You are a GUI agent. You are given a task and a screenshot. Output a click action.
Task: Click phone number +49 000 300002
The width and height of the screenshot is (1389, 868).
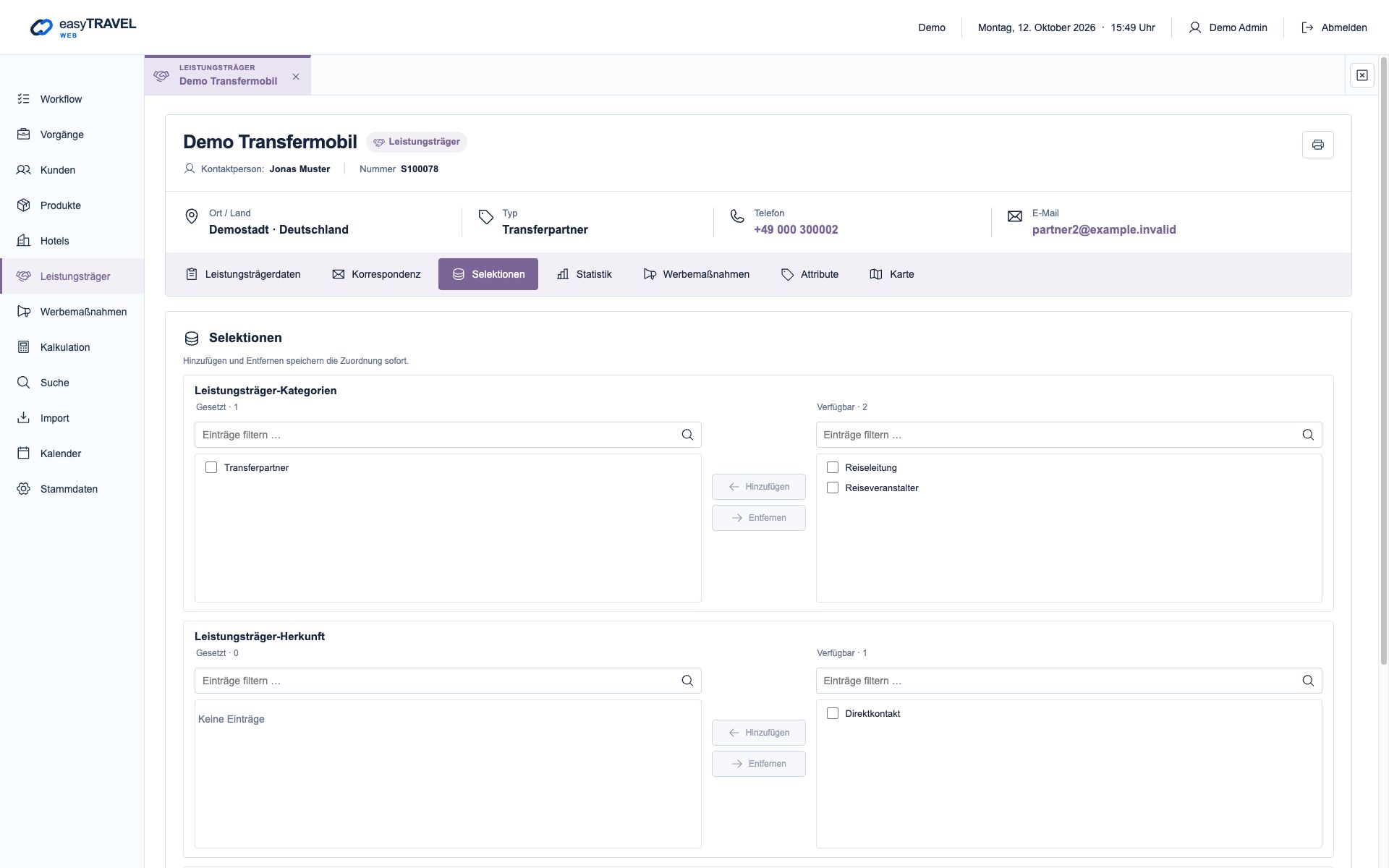(x=796, y=230)
